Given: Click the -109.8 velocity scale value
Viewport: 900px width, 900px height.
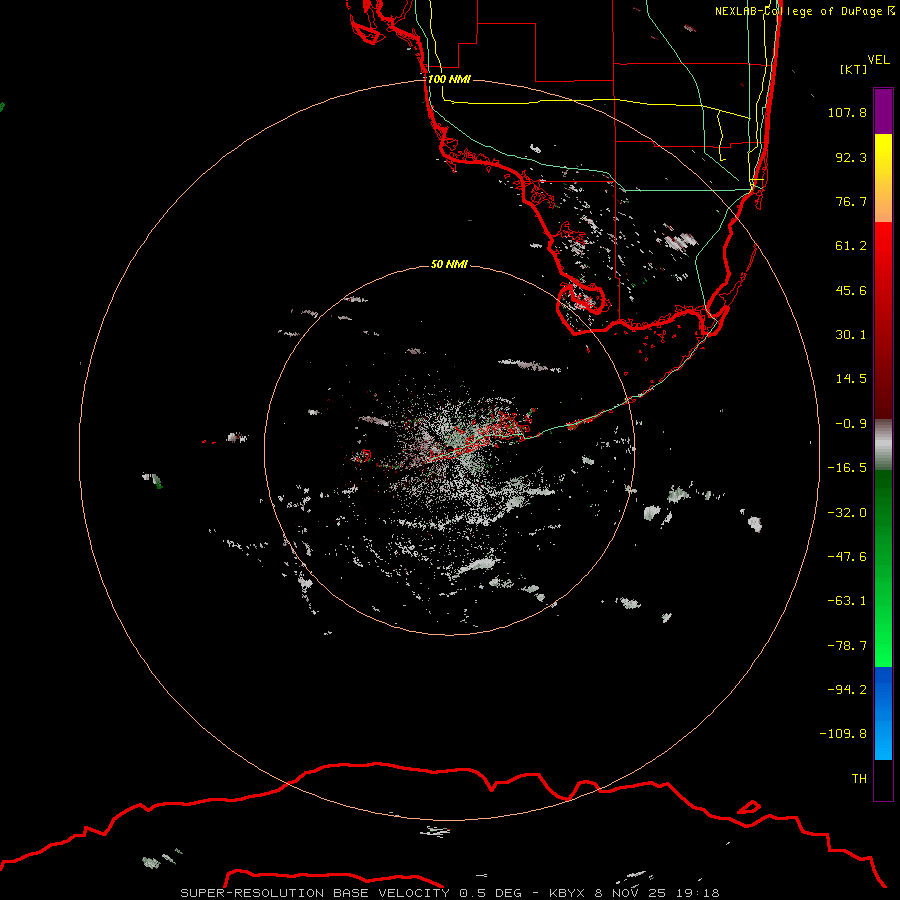Looking at the screenshot, I should (843, 734).
